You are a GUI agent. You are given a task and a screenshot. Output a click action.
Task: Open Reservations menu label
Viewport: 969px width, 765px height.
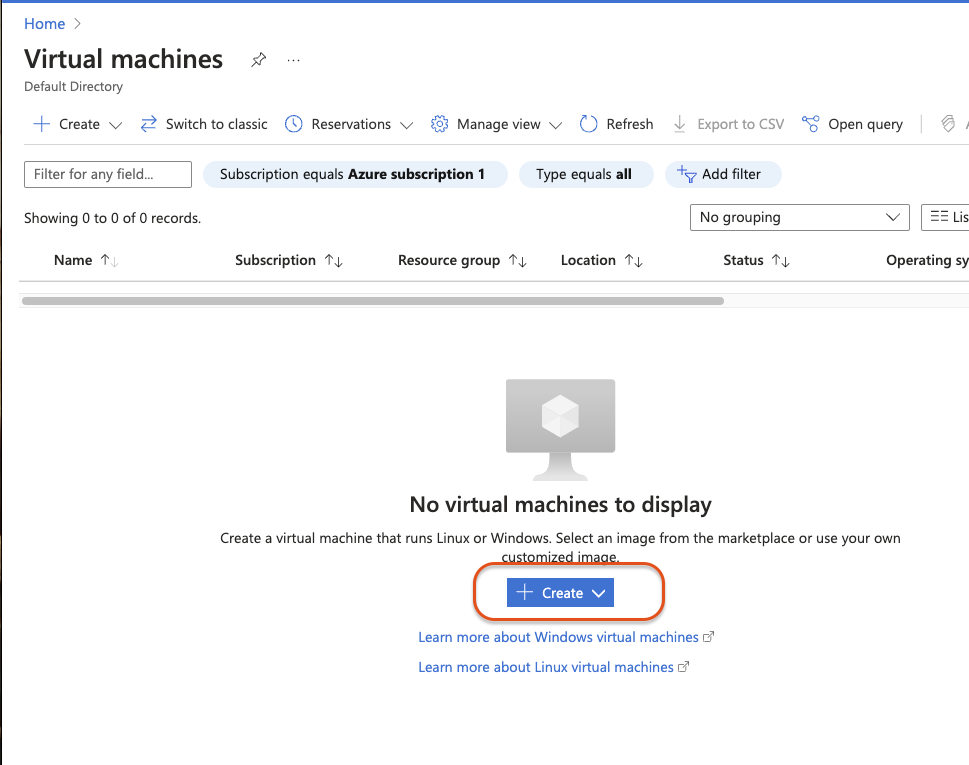tap(351, 124)
